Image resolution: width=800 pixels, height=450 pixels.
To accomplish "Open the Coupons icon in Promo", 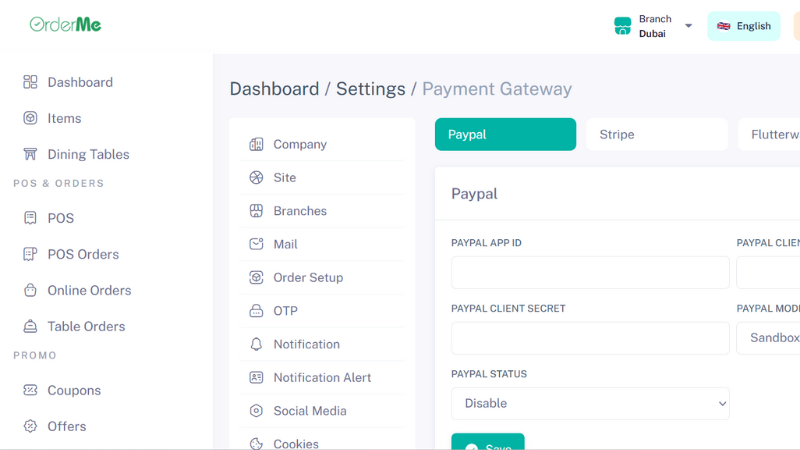I will pyautogui.click(x=30, y=390).
